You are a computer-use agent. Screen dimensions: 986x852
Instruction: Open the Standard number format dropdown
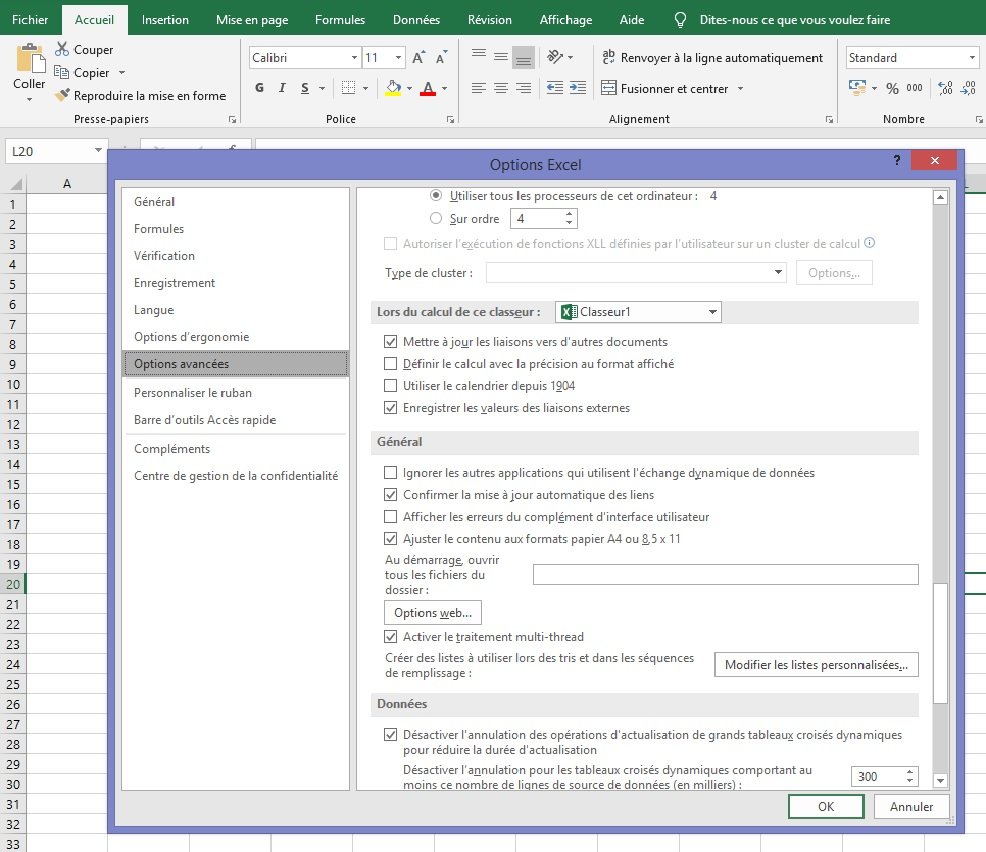coord(972,58)
